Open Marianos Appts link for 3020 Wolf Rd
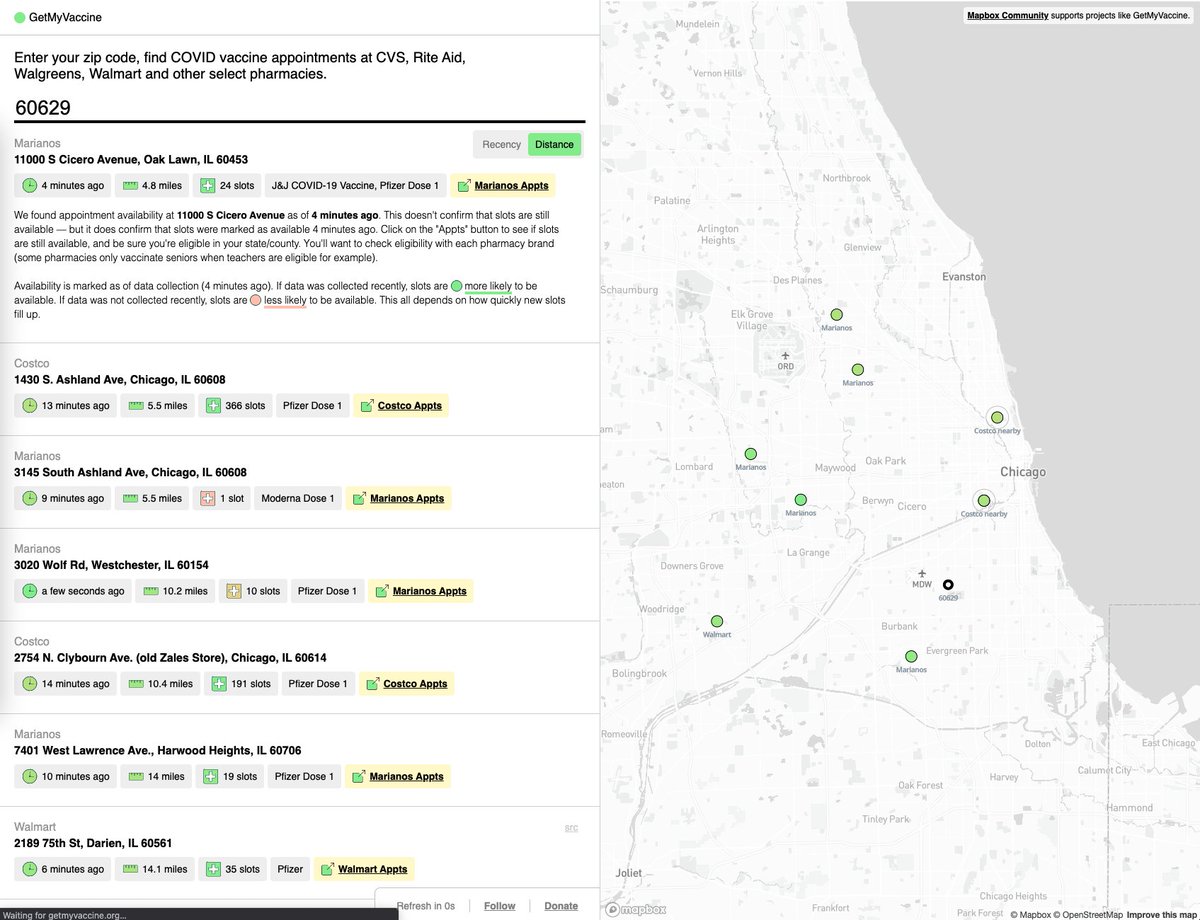Viewport: 1200px width, 920px height. (x=420, y=591)
